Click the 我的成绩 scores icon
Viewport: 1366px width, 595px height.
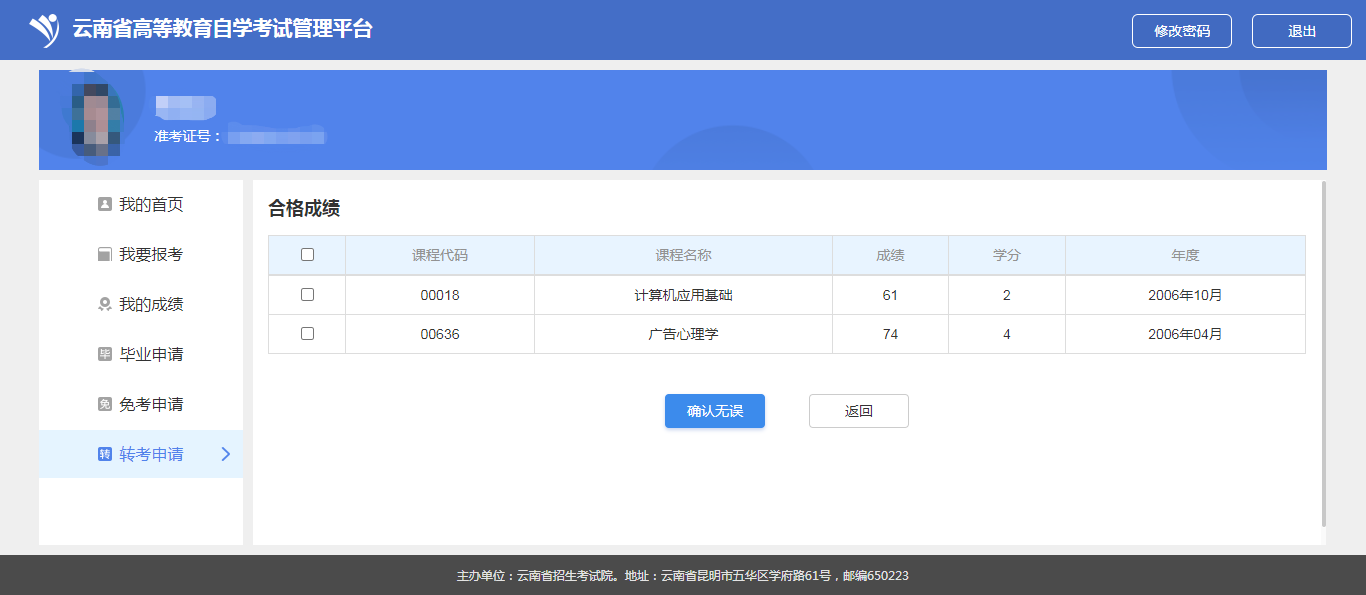pyautogui.click(x=104, y=305)
